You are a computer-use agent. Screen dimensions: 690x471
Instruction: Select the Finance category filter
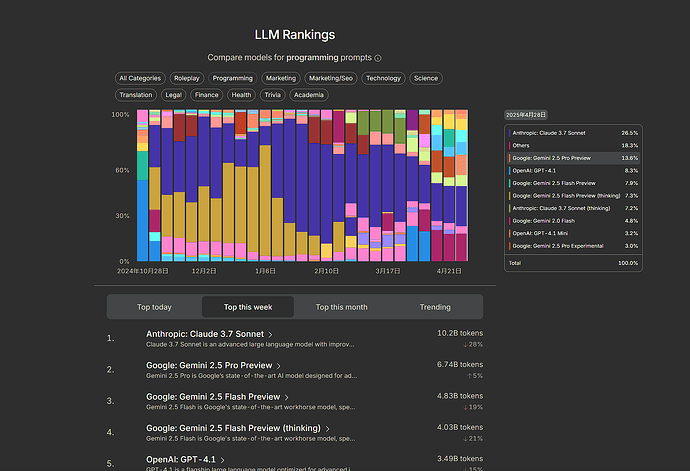click(206, 95)
